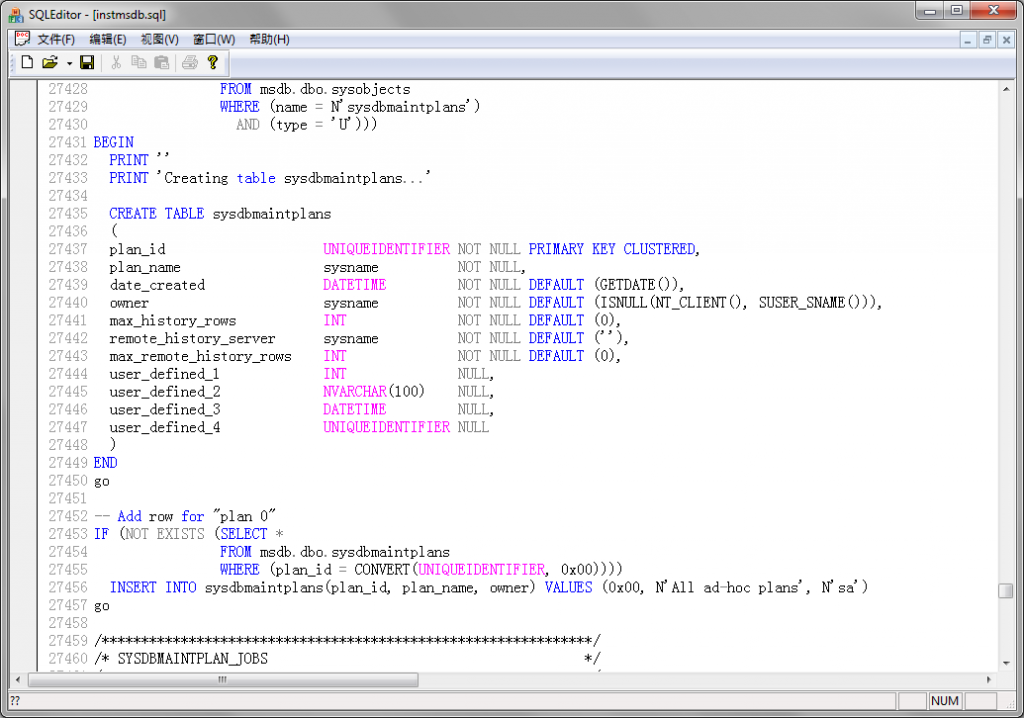Click IF keyword on line 27453
This screenshot has width=1024, height=718.
(101, 534)
